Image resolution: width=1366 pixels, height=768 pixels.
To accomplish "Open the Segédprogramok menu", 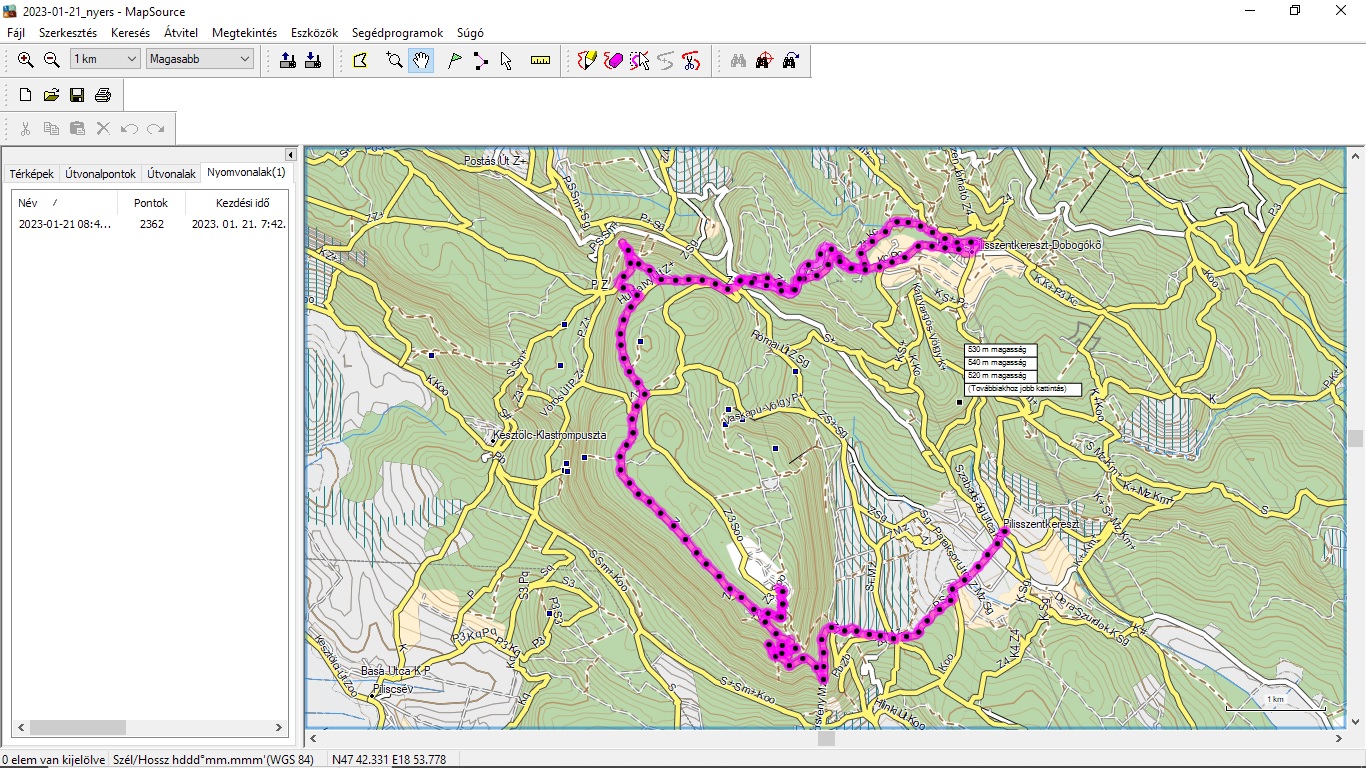I will (399, 33).
